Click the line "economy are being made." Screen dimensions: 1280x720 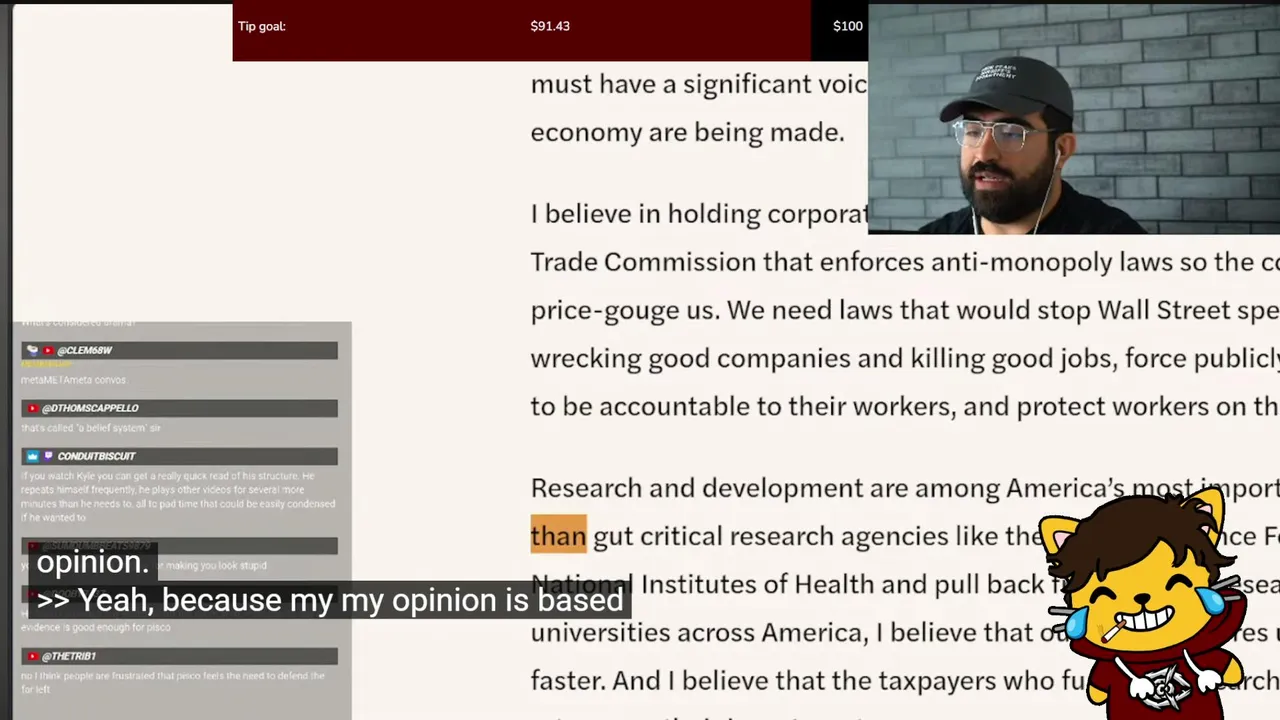point(687,132)
